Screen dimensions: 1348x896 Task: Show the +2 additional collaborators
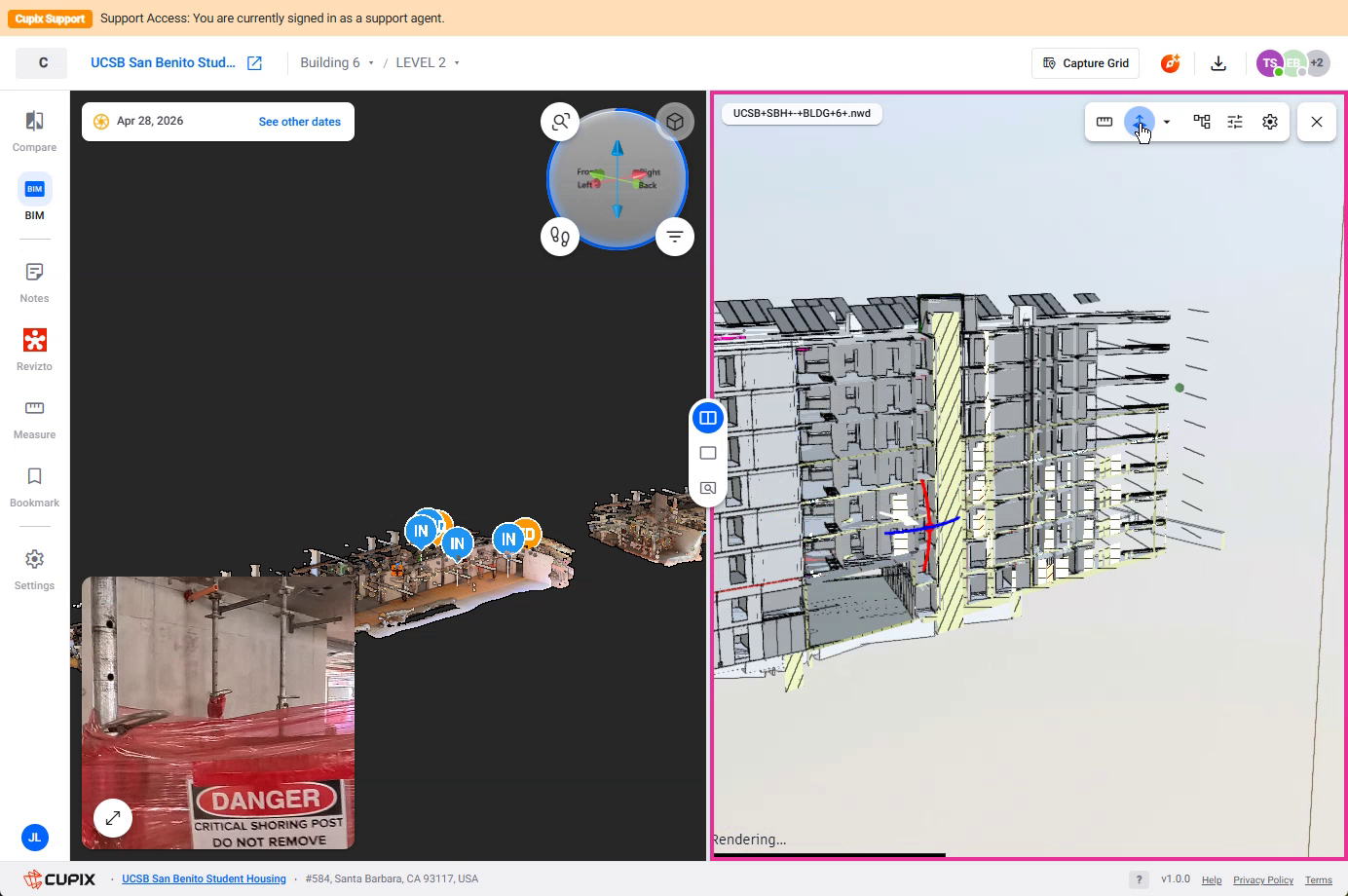click(1317, 63)
